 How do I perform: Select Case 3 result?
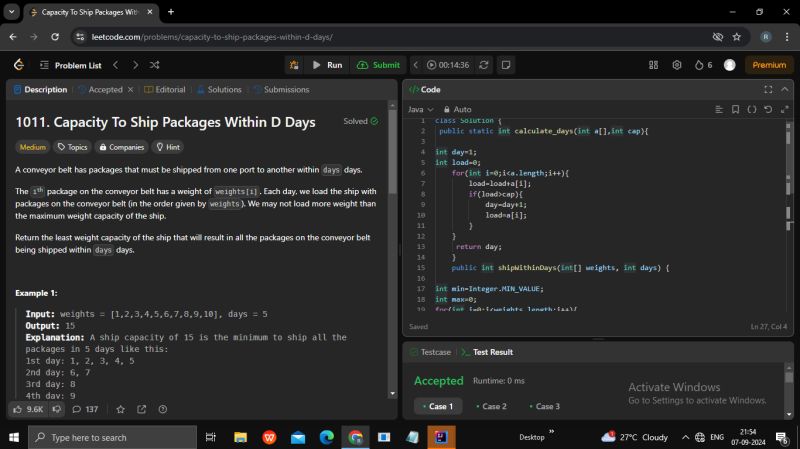click(544, 406)
